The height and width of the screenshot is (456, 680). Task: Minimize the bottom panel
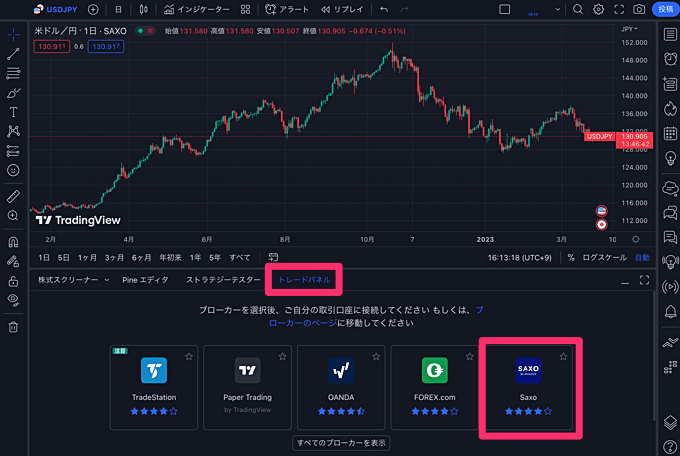pos(624,281)
